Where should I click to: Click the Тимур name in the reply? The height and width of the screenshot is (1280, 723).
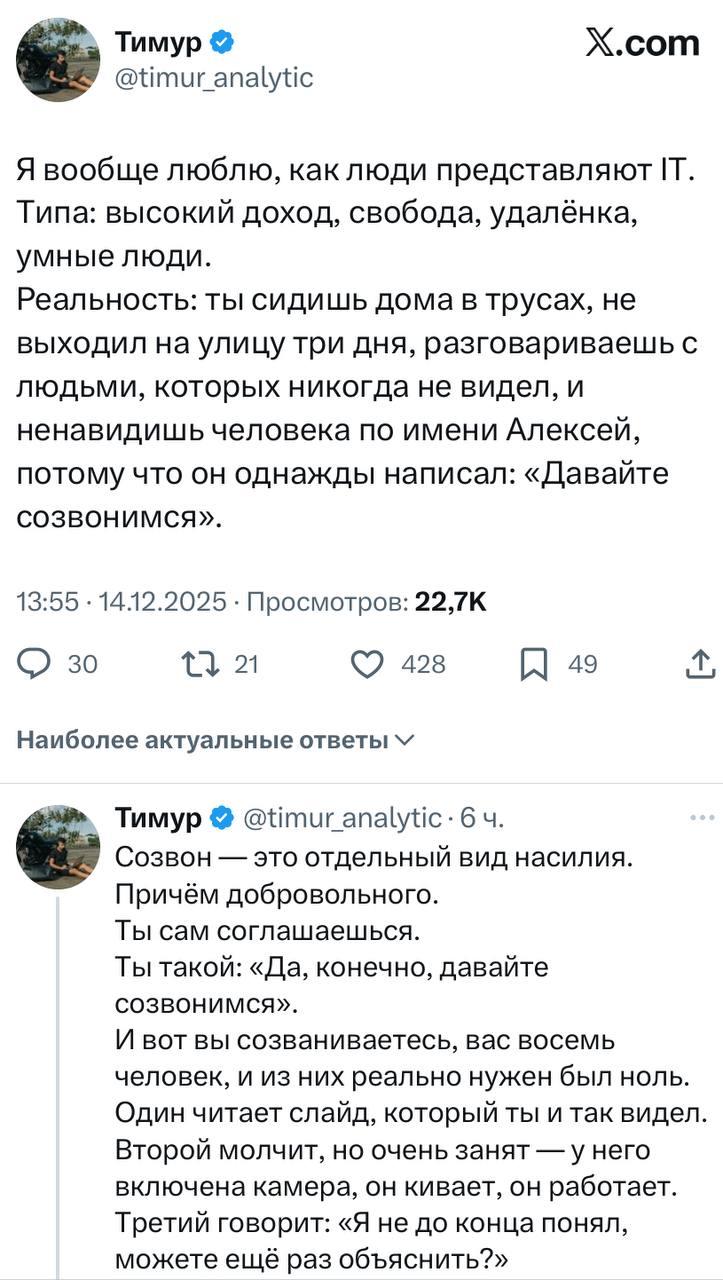pyautogui.click(x=160, y=818)
